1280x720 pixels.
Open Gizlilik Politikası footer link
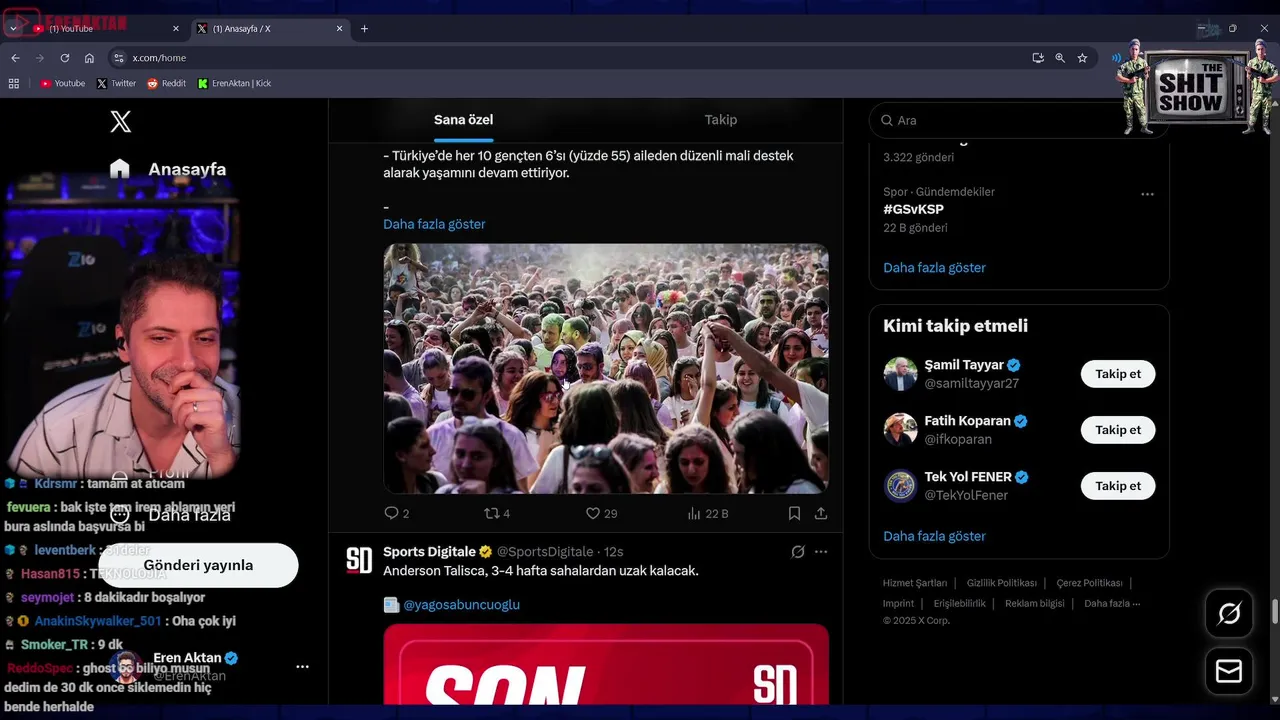[1001, 583]
